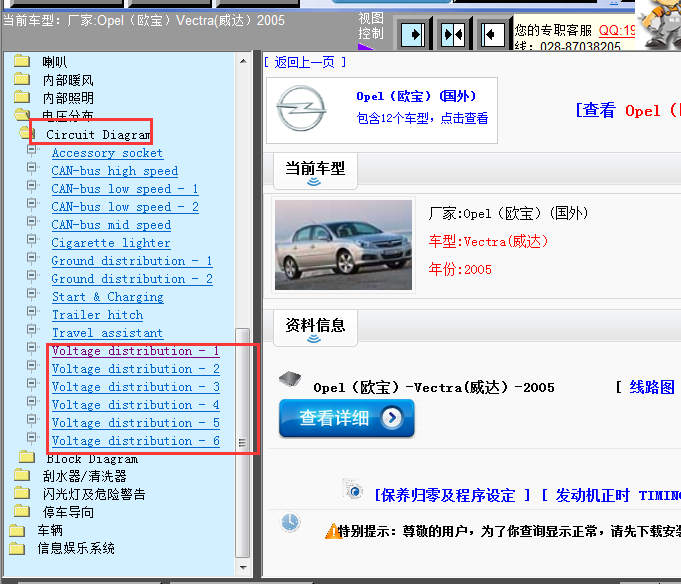Open Voltage distribution - 4

(136, 405)
